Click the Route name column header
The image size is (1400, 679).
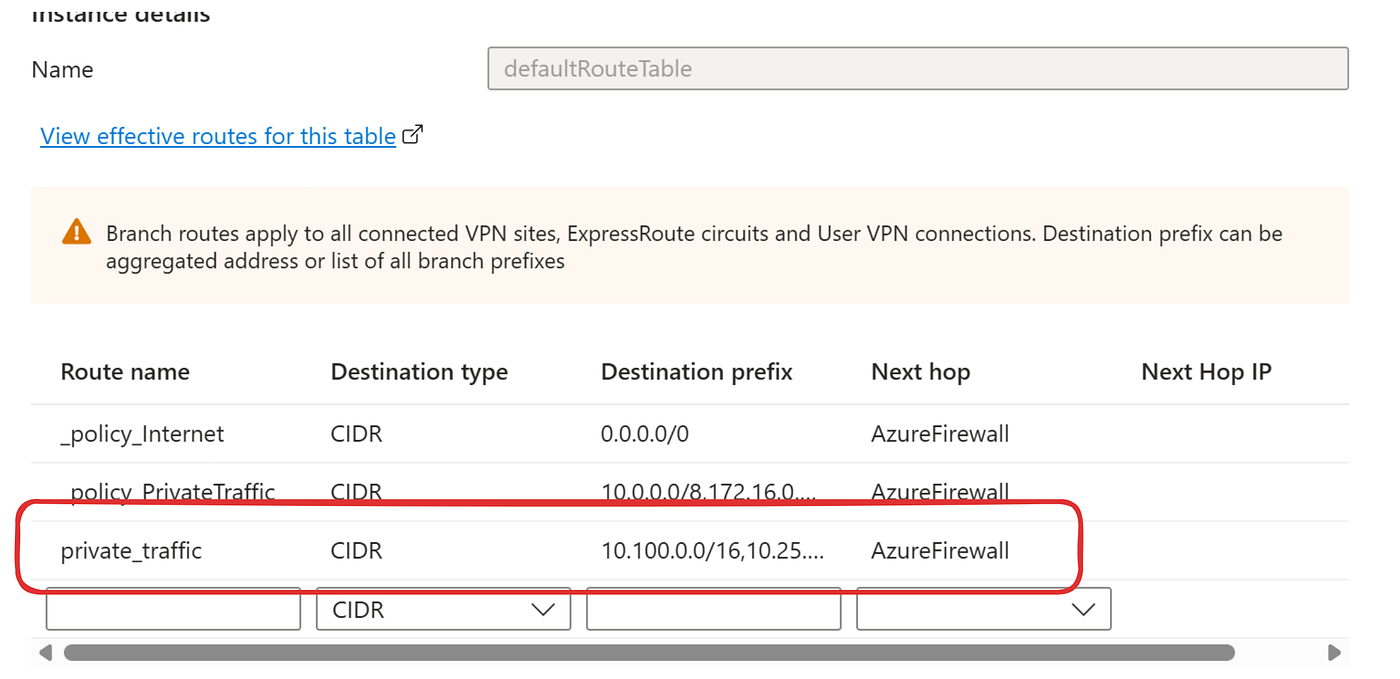(125, 372)
